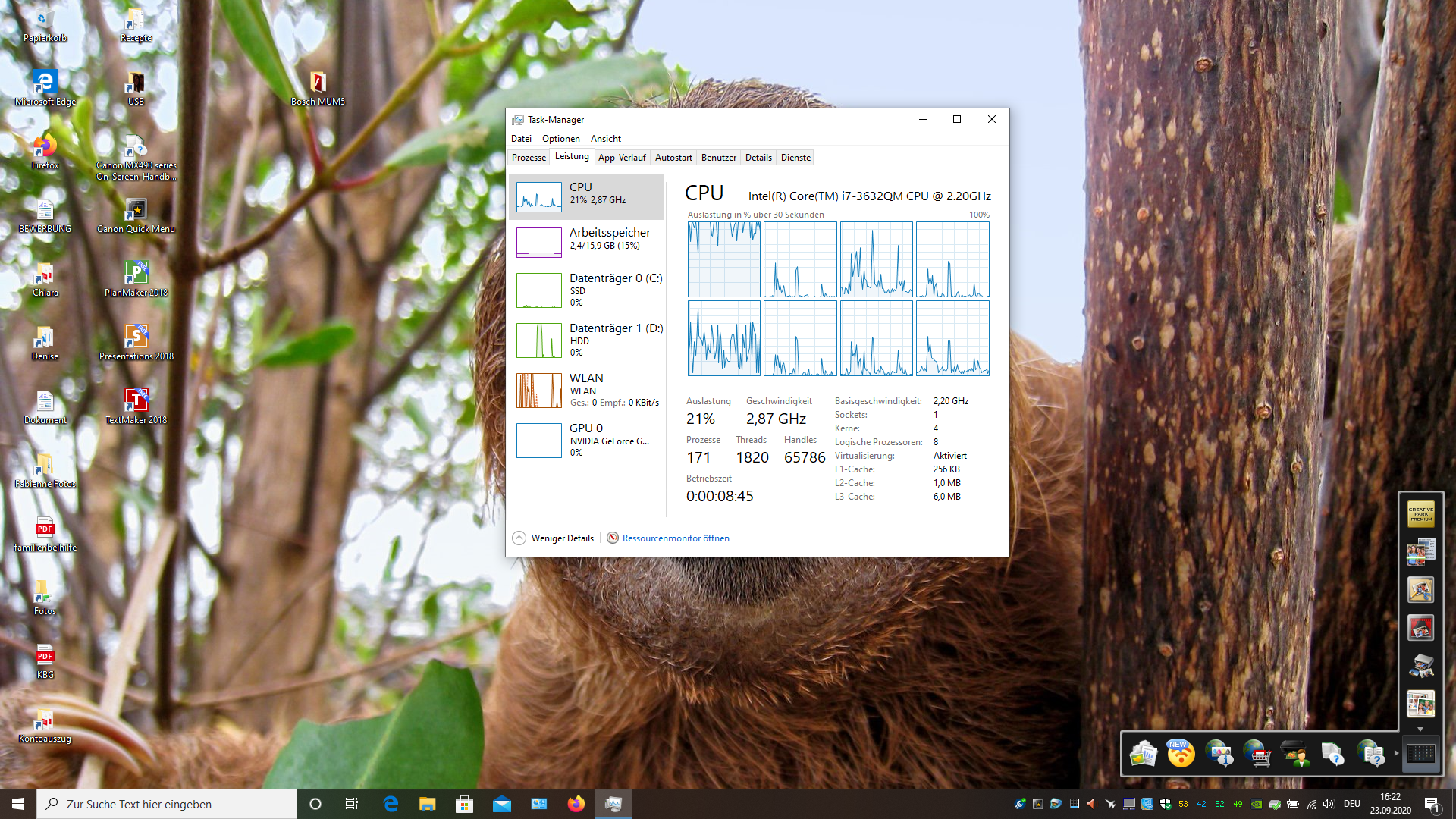The width and height of the screenshot is (1456, 819).
Task: Open Firefox from the taskbar
Action: point(576,804)
